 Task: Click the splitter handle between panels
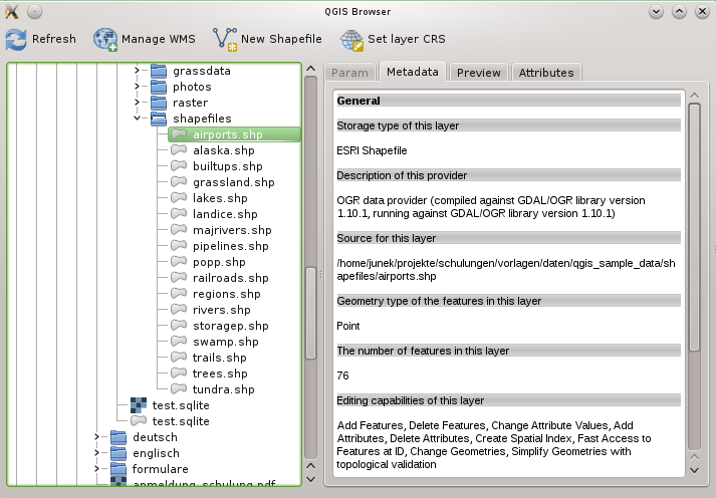(x=321, y=274)
